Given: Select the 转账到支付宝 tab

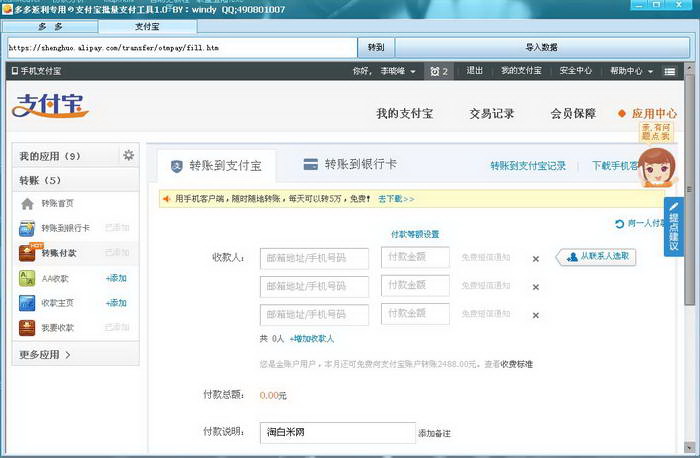Looking at the screenshot, I should click(x=217, y=166).
